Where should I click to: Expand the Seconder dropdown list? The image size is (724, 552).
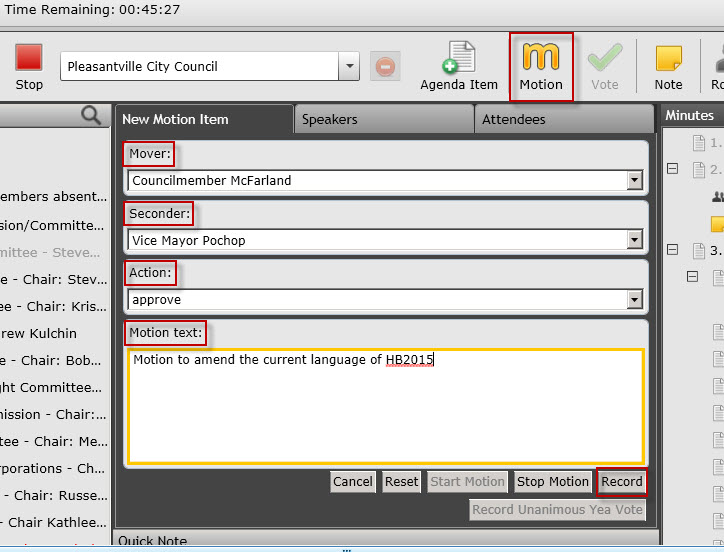[x=633, y=240]
